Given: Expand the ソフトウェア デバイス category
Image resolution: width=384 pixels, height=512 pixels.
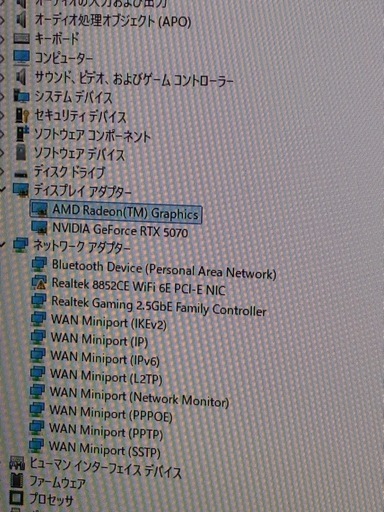Looking at the screenshot, I should [x=2, y=153].
